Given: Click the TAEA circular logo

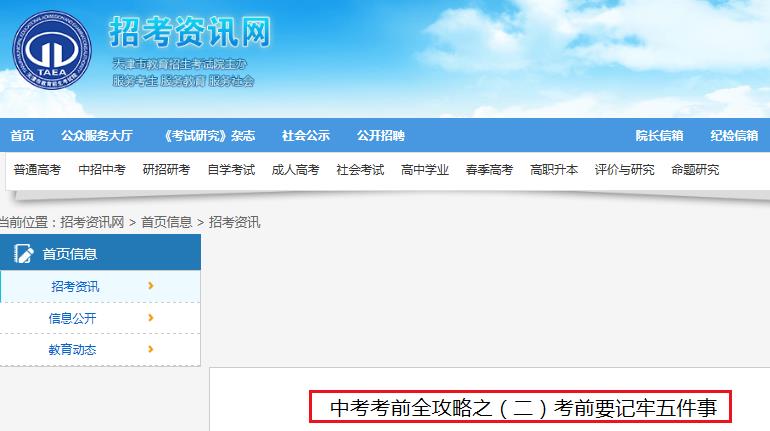Looking at the screenshot, I should 52,50.
